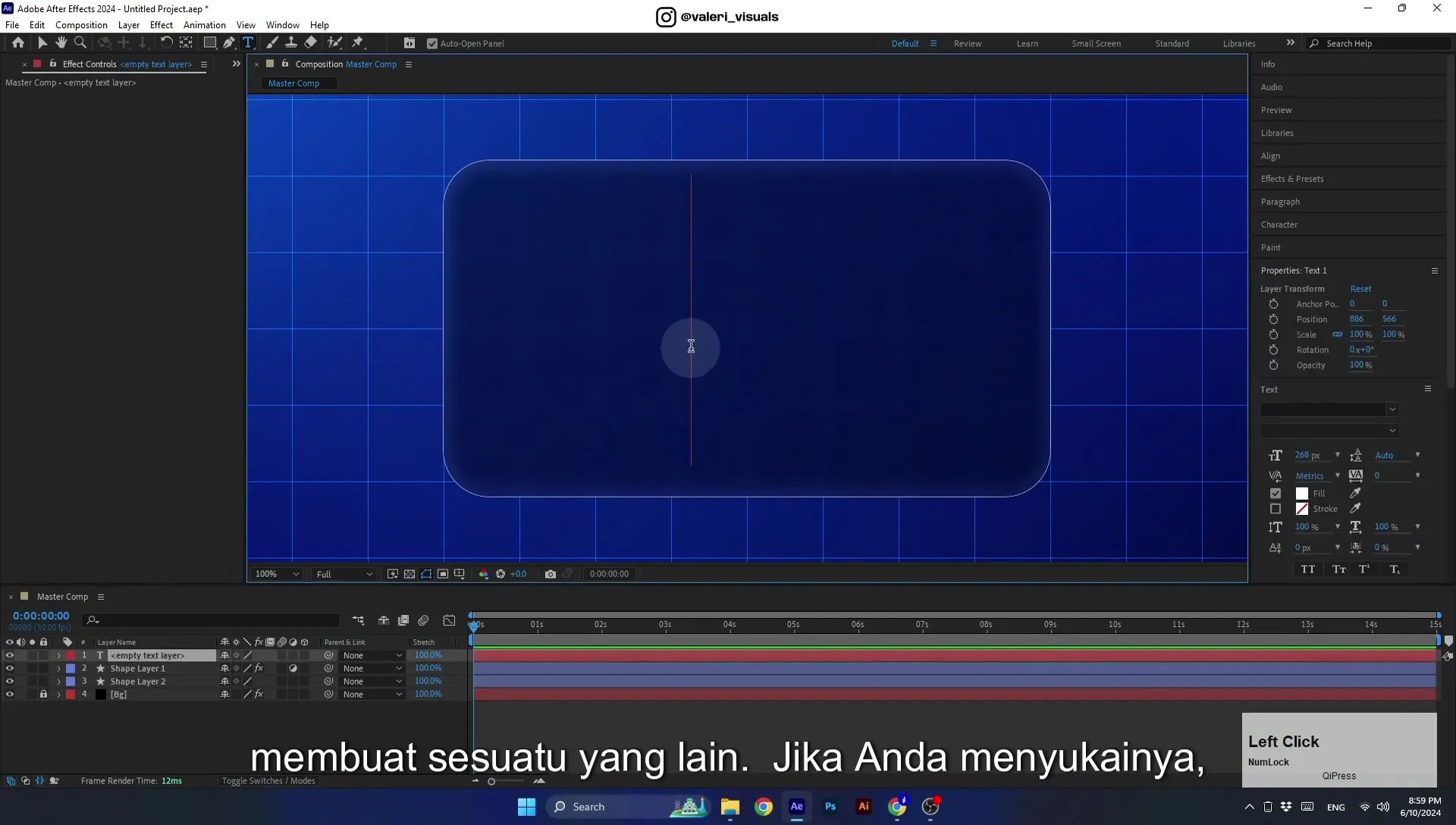This screenshot has height=825, width=1456.
Task: Select the Horizontal Type tool
Action: pos(248,43)
